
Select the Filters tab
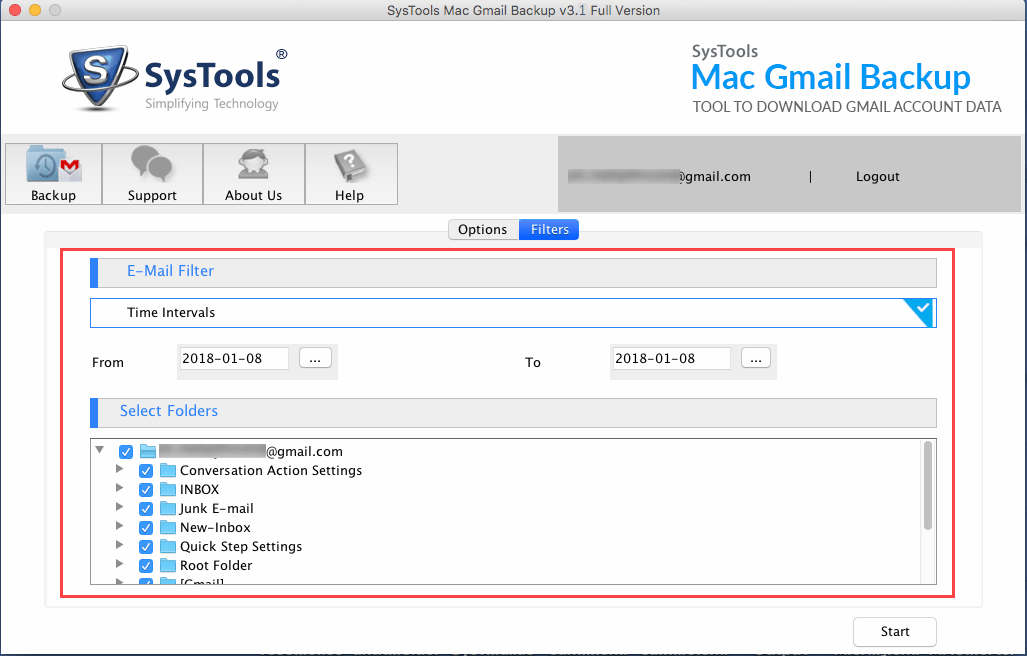(x=548, y=229)
